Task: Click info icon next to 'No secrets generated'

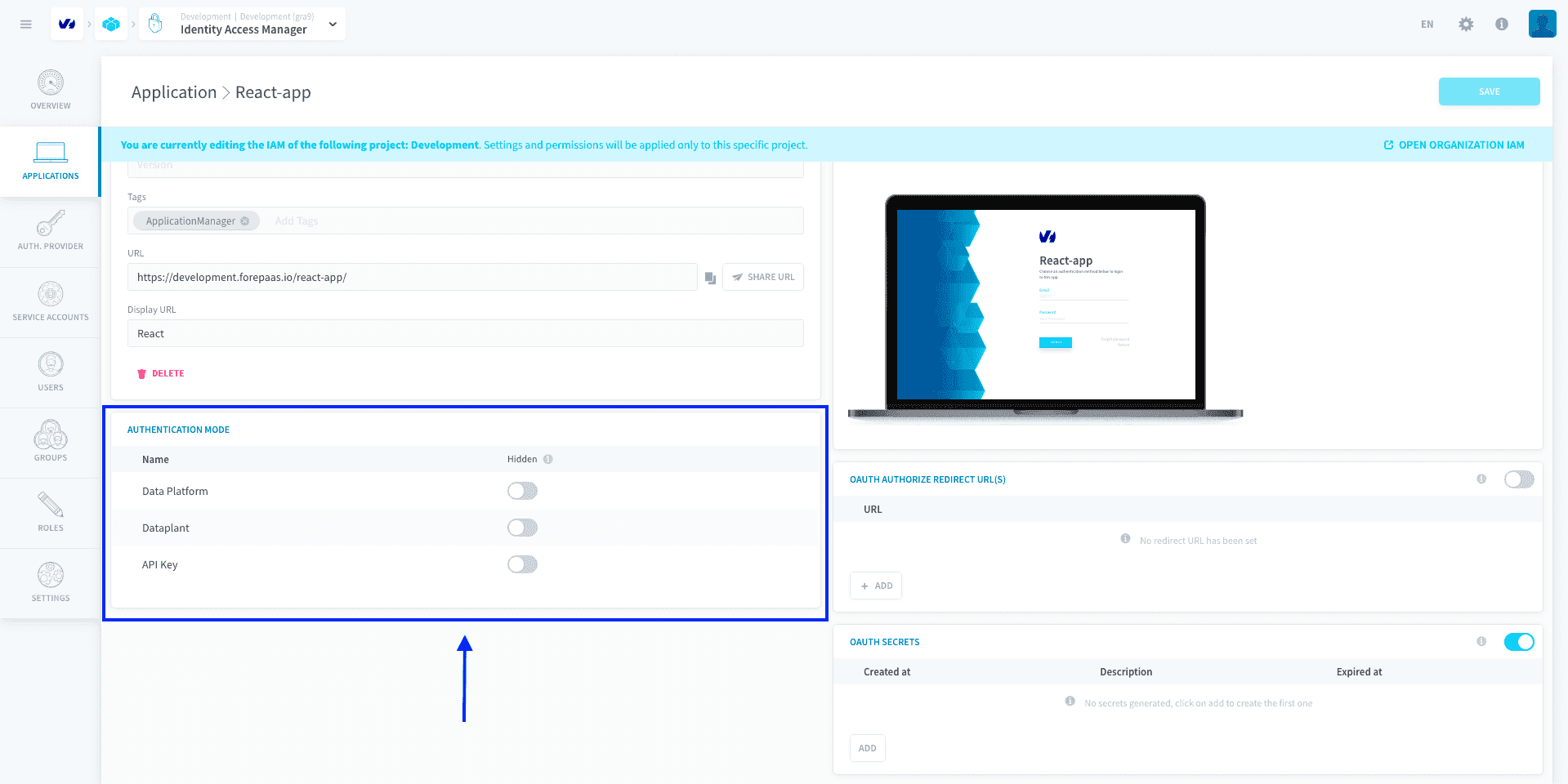Action: tap(1070, 702)
